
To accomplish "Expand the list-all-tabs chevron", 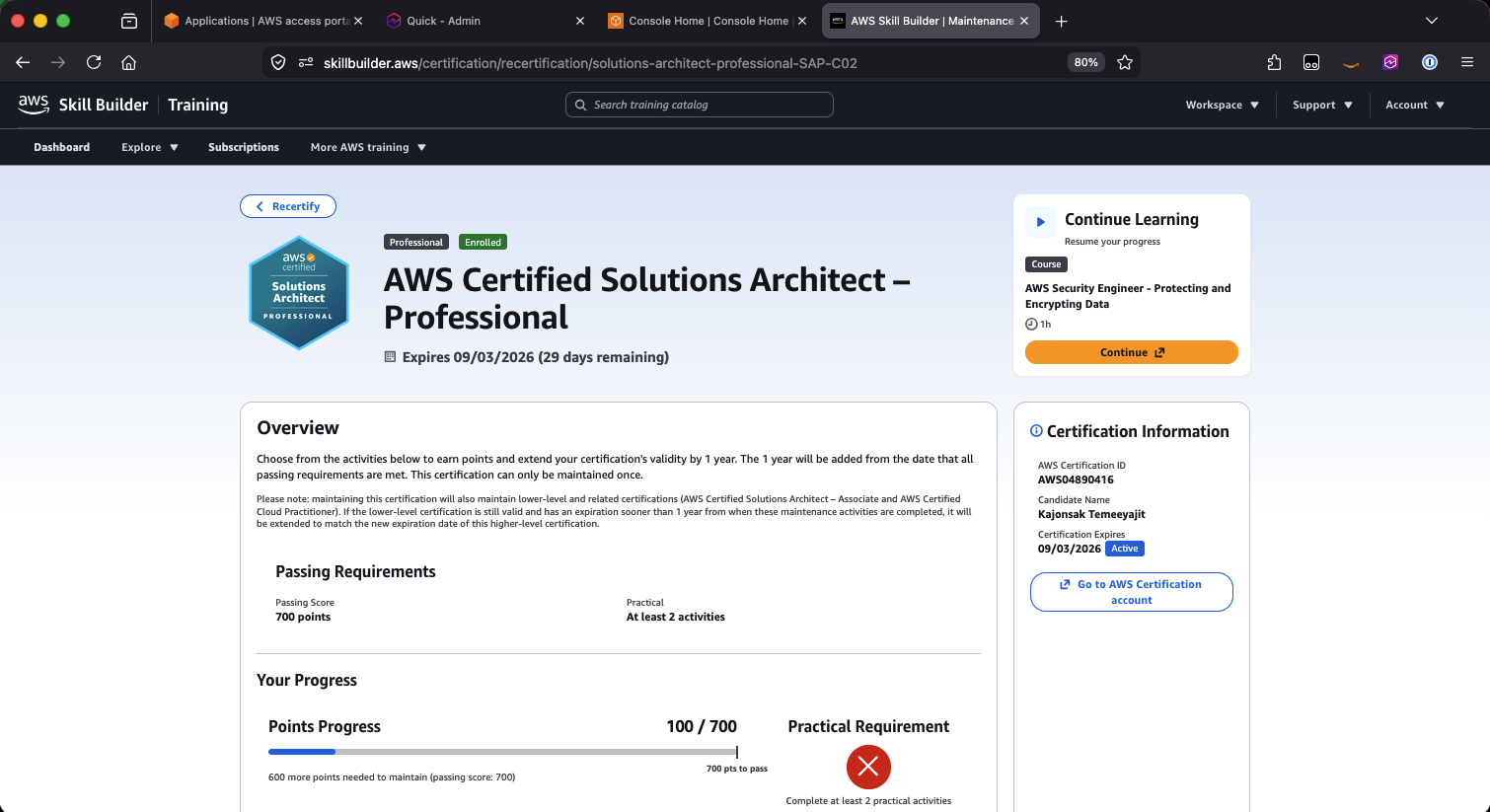I will pos(1432,21).
